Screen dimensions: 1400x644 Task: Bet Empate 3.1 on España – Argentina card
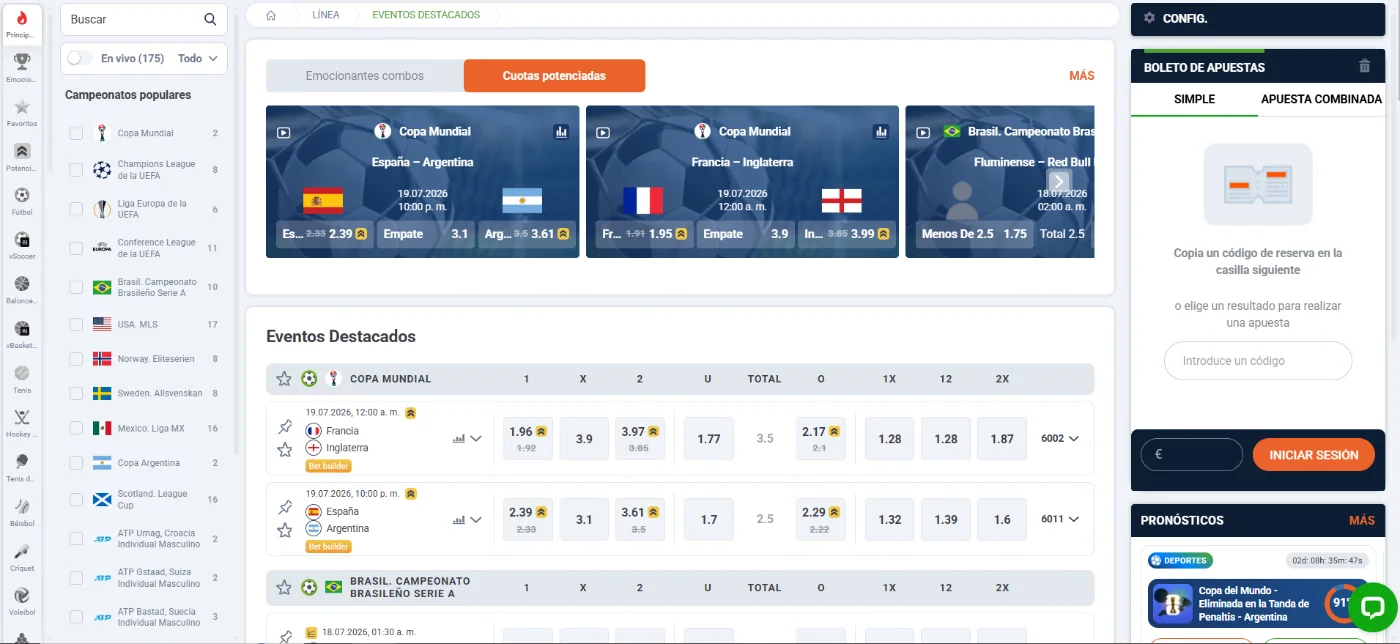tap(426, 234)
